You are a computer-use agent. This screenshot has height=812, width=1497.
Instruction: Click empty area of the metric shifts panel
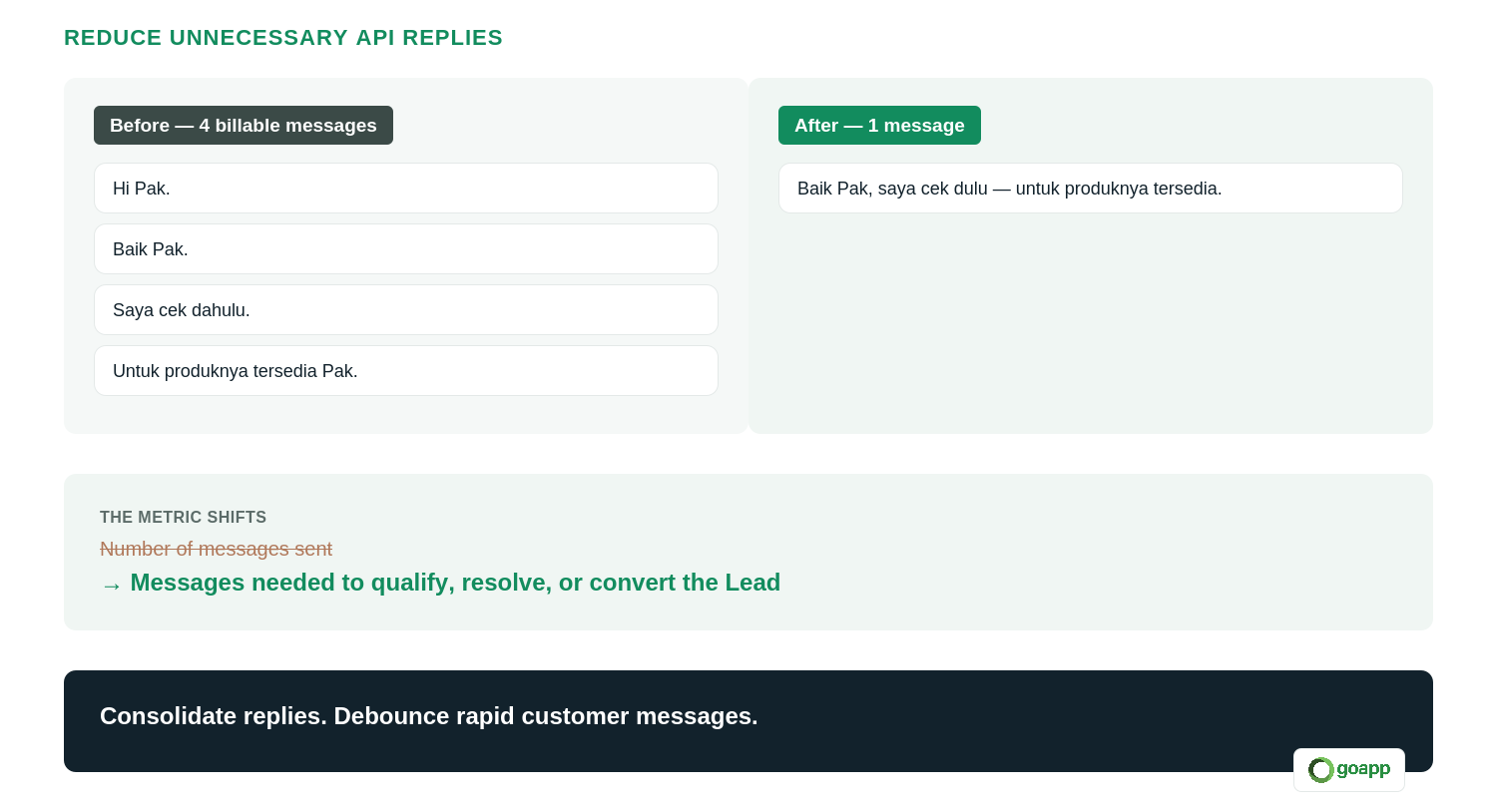(x=1098, y=549)
